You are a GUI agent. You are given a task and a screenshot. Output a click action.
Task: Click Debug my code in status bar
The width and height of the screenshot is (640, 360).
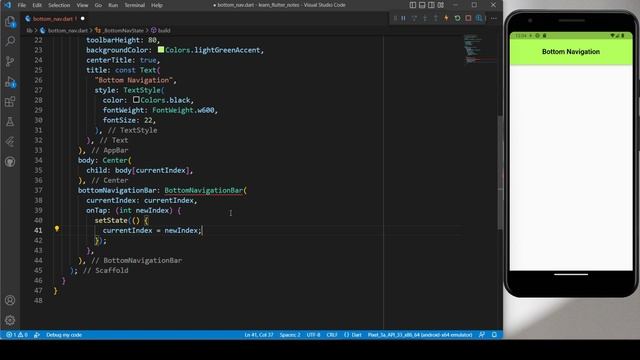64,335
